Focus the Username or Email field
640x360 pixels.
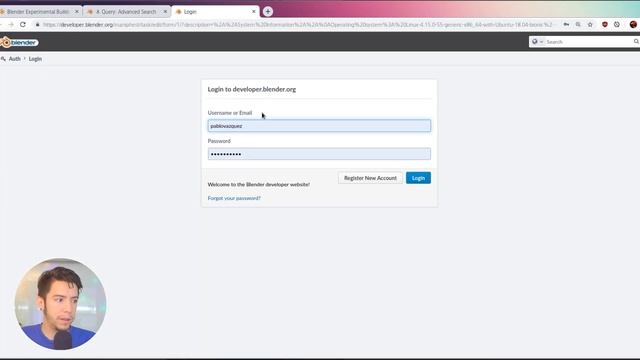coord(319,126)
